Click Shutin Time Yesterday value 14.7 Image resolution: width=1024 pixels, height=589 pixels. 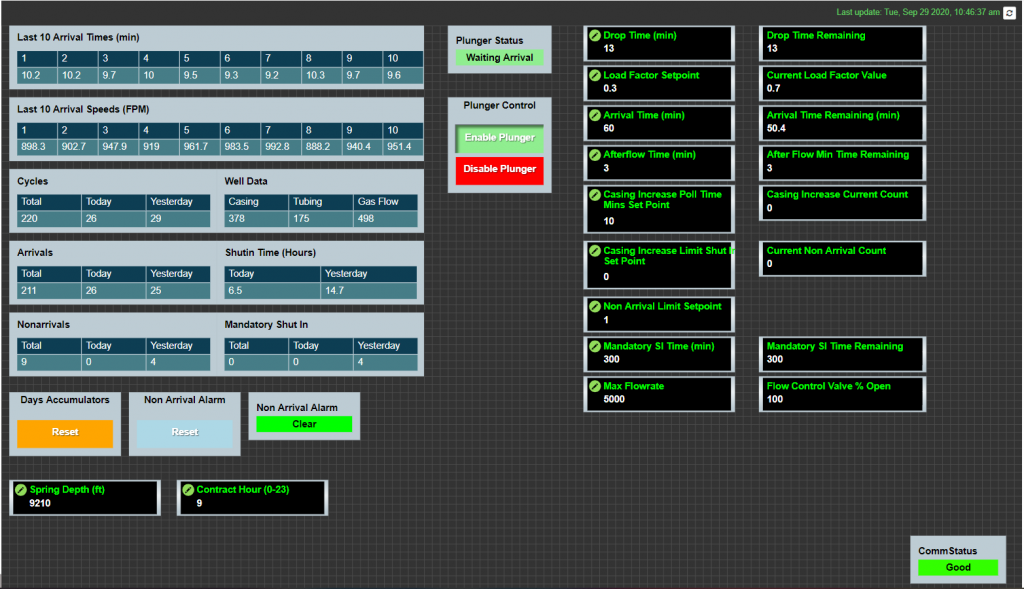pos(369,291)
